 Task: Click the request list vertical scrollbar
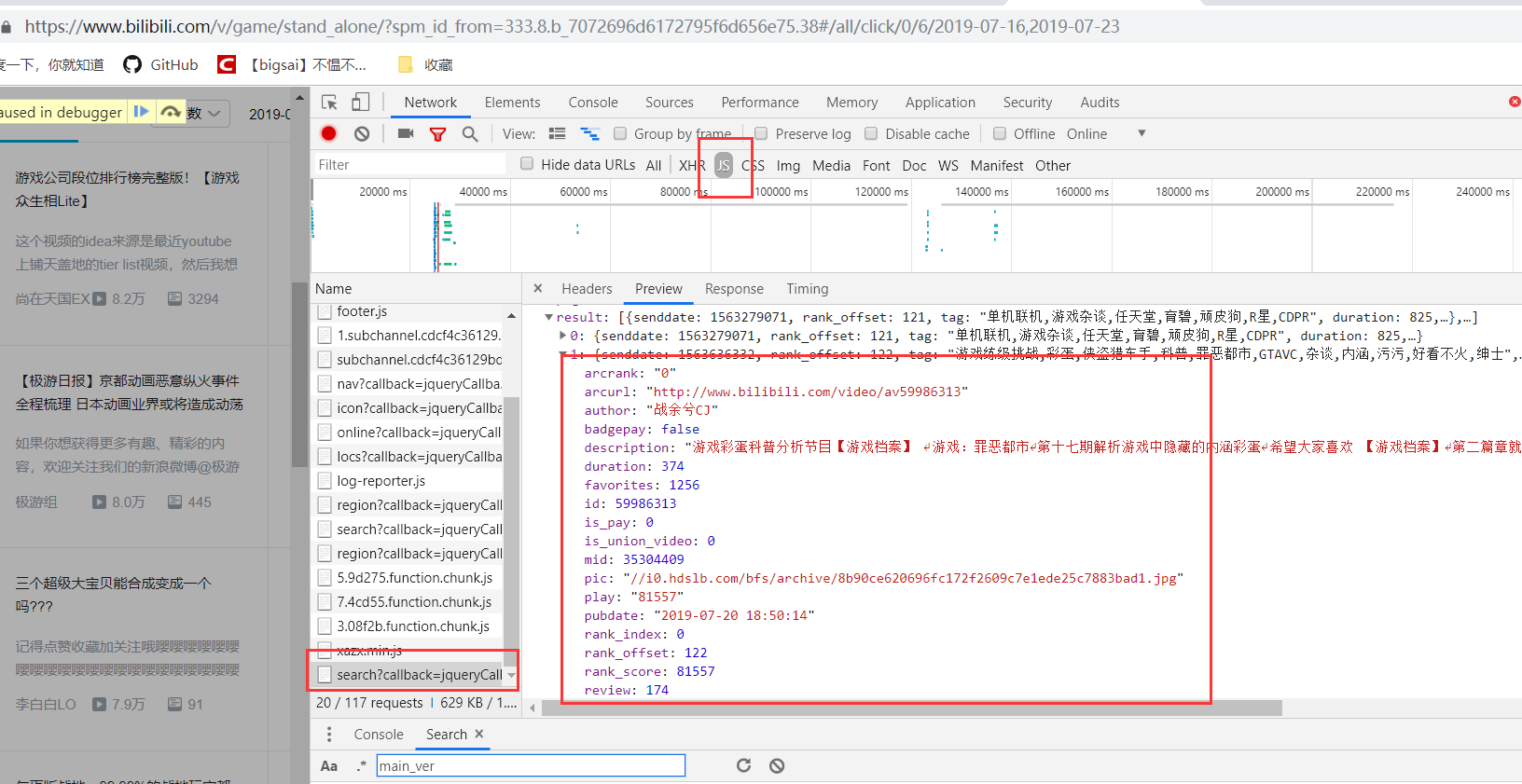pos(511,531)
